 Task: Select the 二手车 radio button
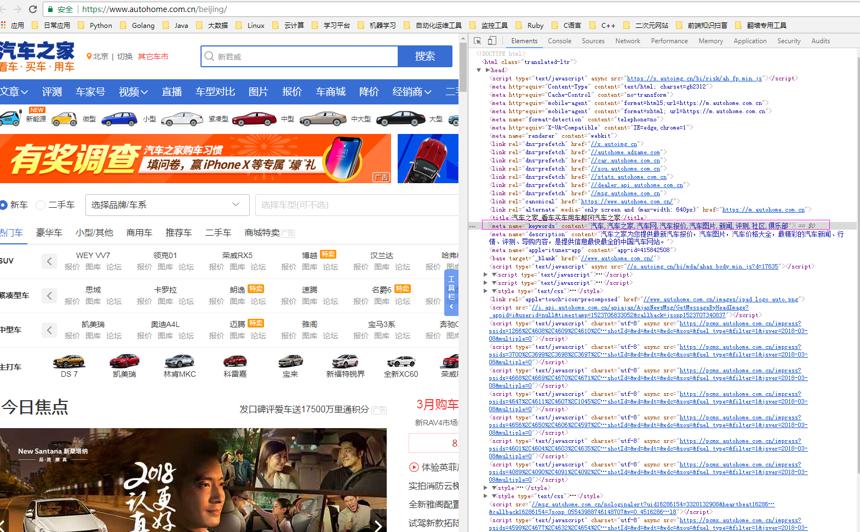coord(40,205)
